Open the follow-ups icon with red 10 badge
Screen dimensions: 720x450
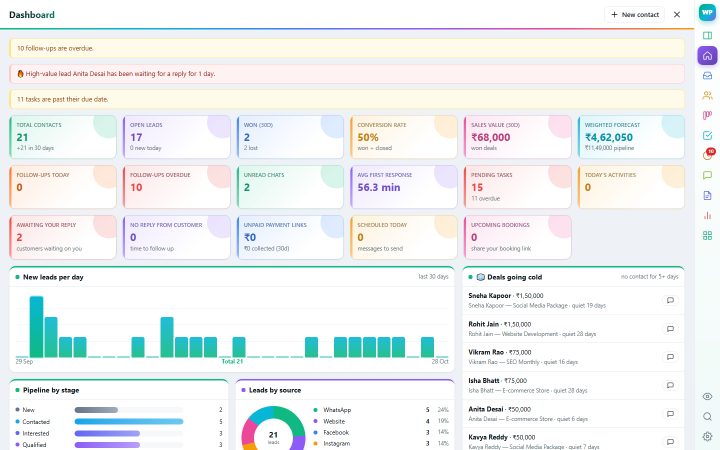pyautogui.click(x=708, y=155)
